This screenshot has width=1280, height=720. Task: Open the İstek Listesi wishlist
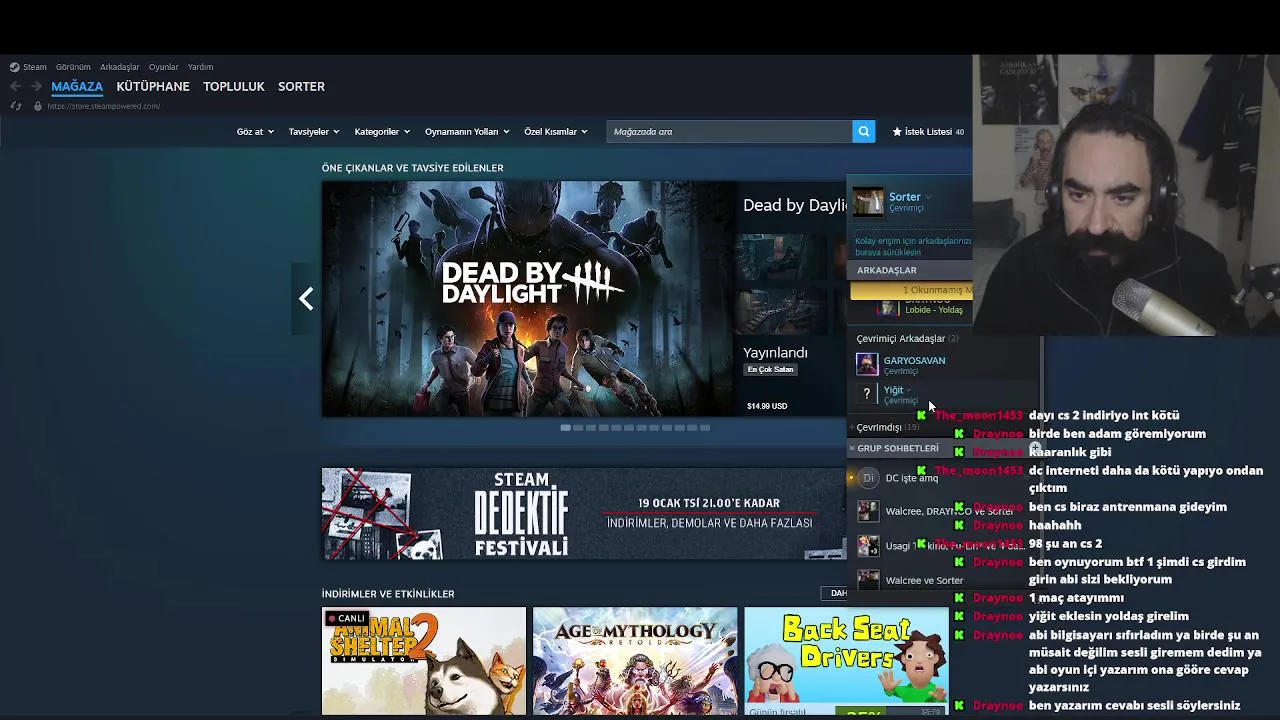tap(928, 132)
